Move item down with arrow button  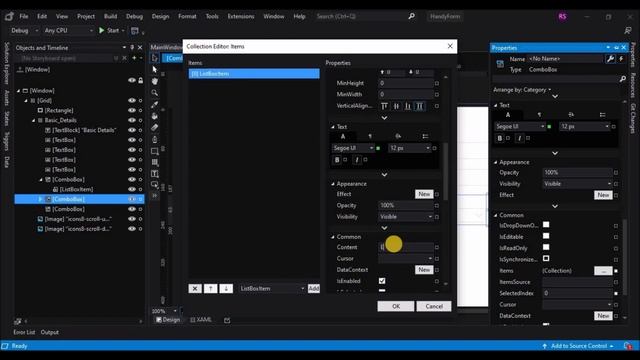[x=226, y=289]
